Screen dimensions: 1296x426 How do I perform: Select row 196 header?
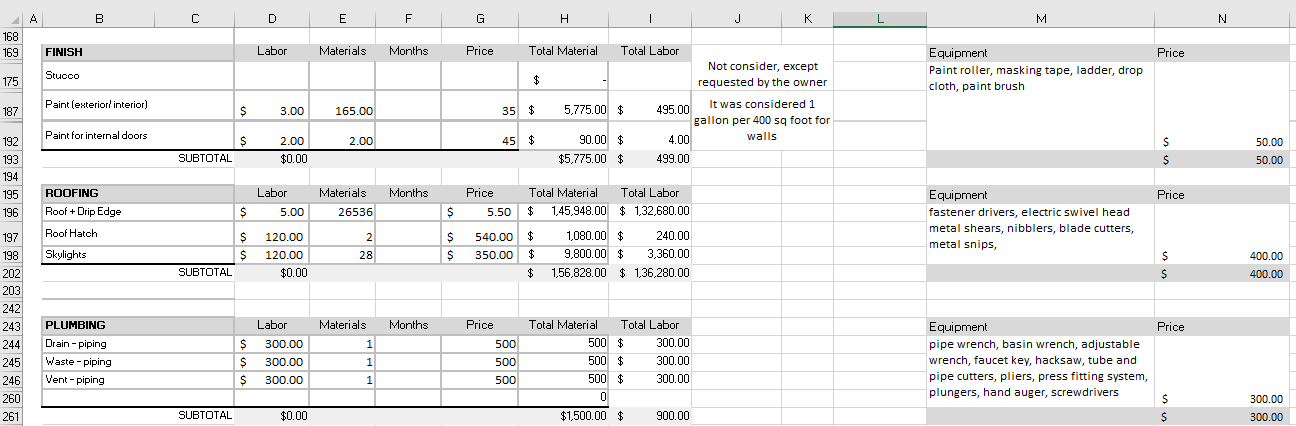(x=11, y=212)
